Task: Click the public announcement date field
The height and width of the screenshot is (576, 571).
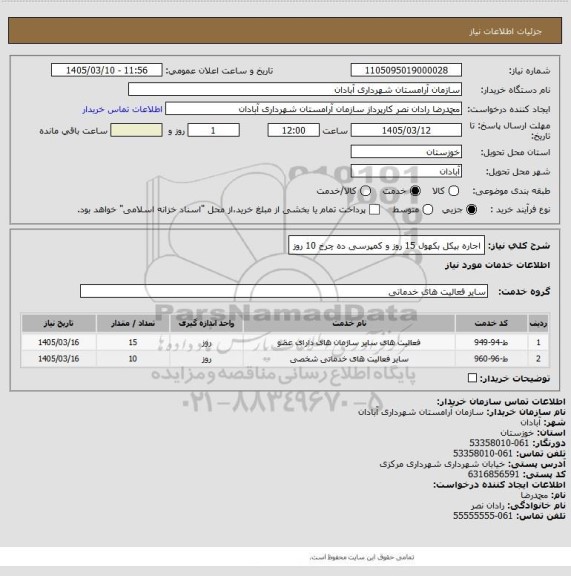Action: pyautogui.click(x=107, y=70)
